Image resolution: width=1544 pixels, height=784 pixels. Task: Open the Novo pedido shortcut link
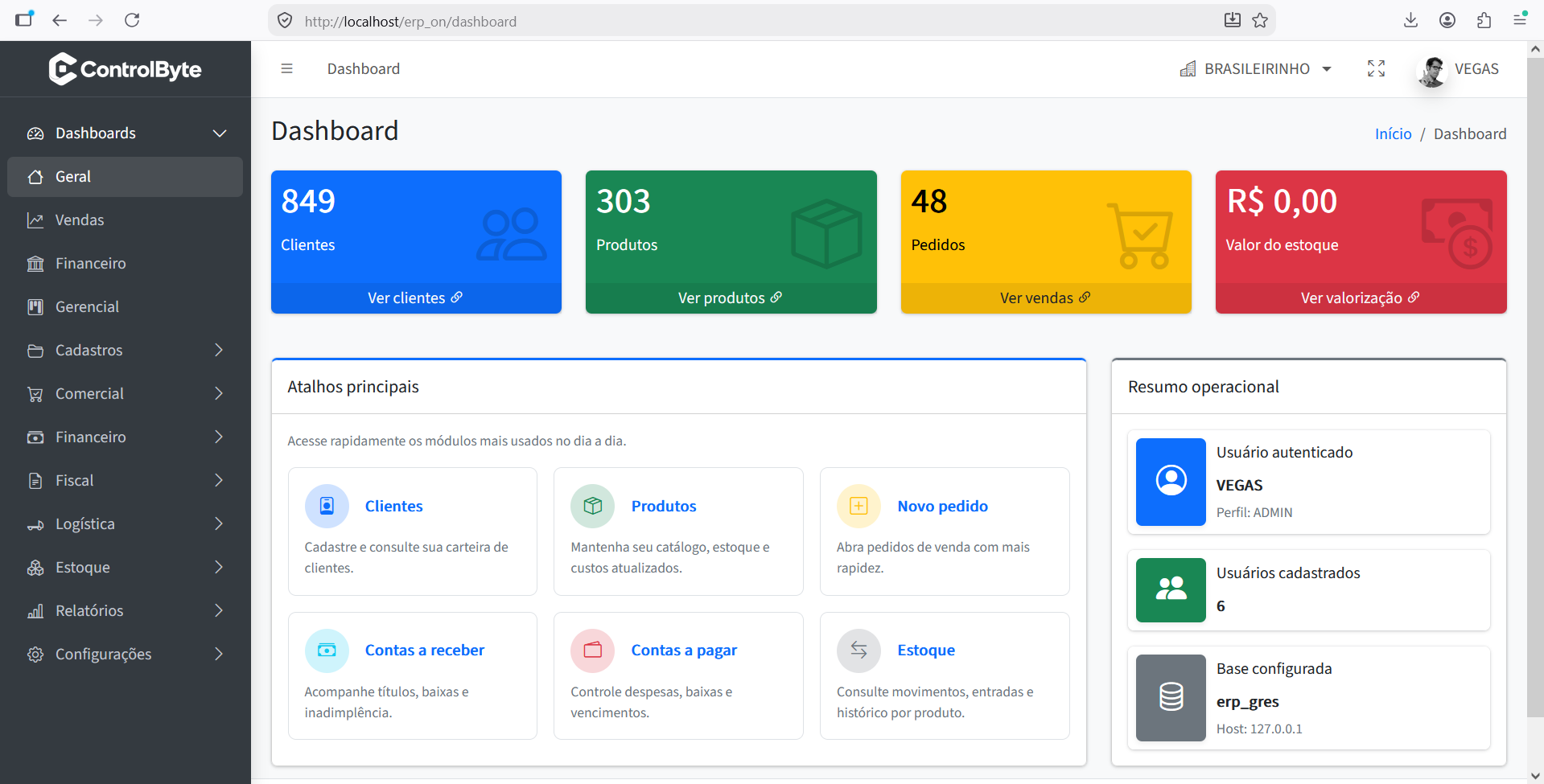tap(942, 506)
